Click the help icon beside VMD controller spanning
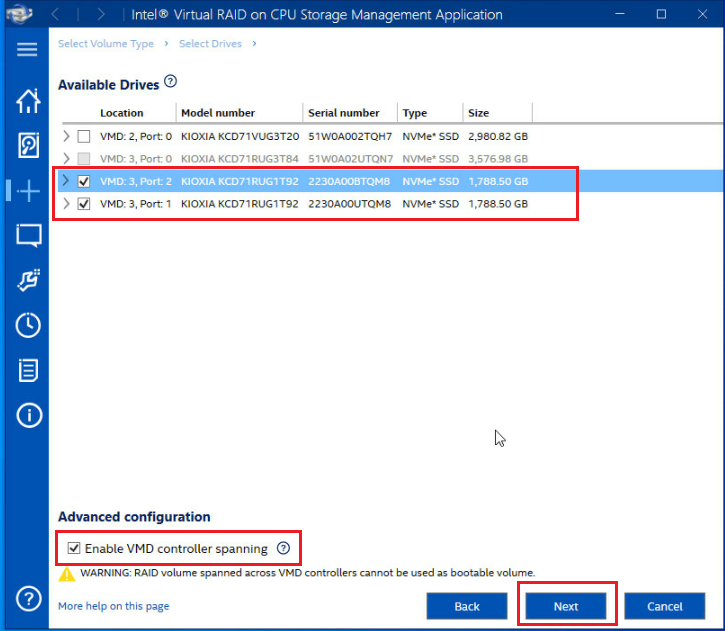The height and width of the screenshot is (631, 725). [x=283, y=548]
